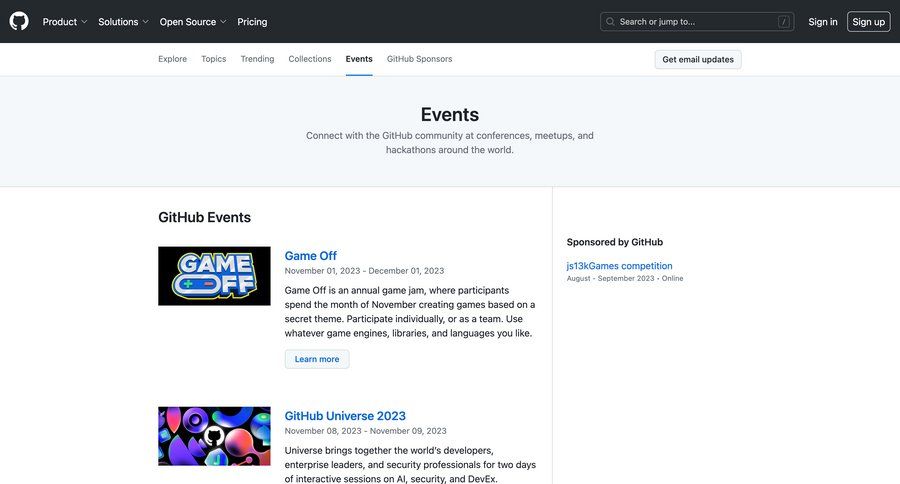
Task: Open the Collections tab
Action: 310,59
